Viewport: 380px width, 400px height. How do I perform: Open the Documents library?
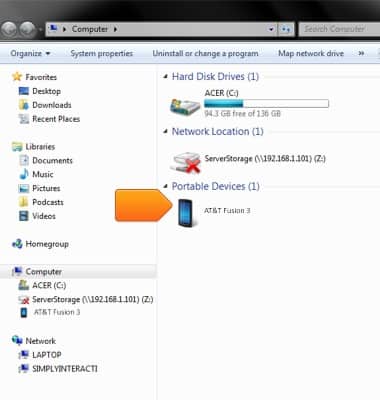click(52, 161)
